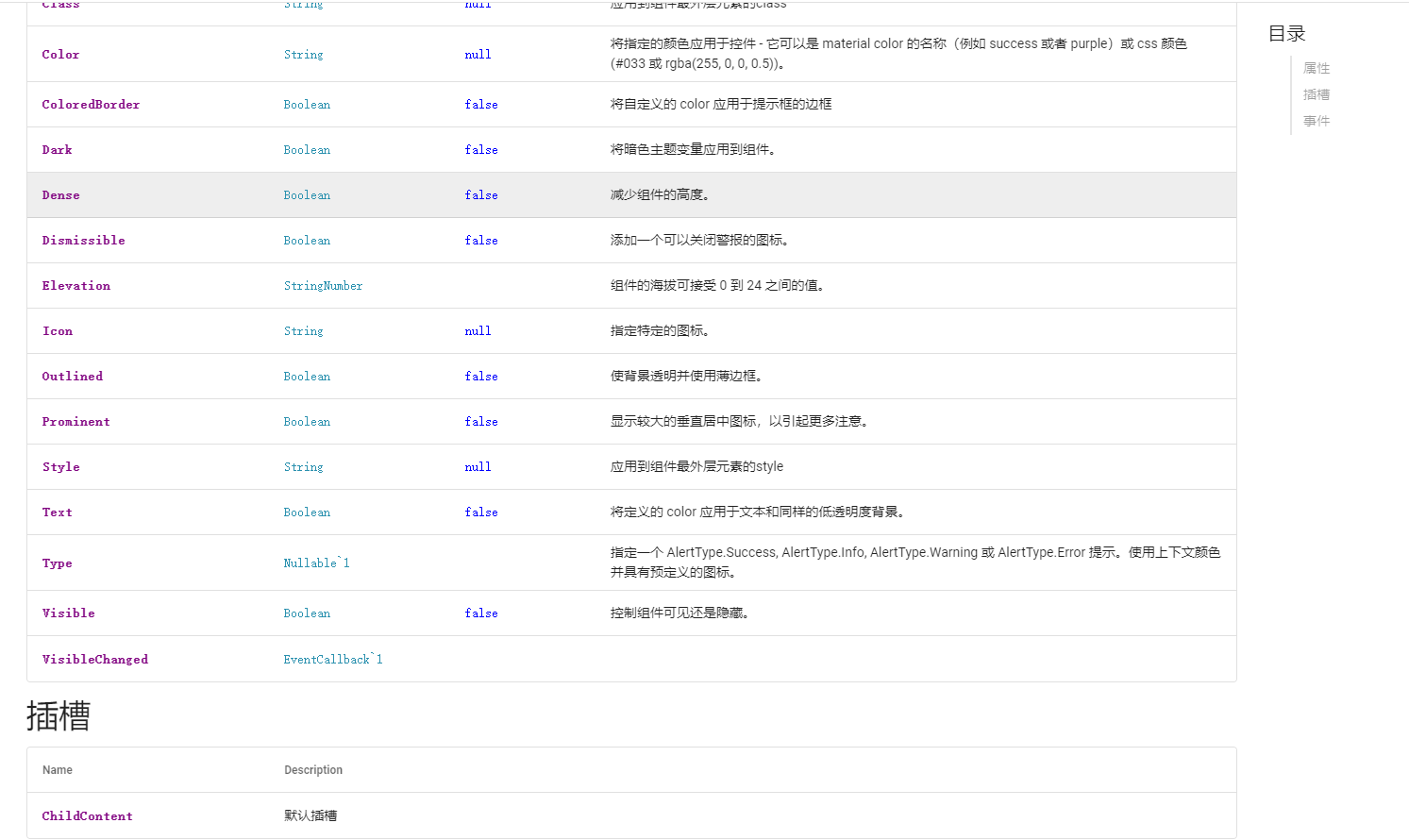Click the 控制组件可见还是隐藏 description

click(679, 613)
